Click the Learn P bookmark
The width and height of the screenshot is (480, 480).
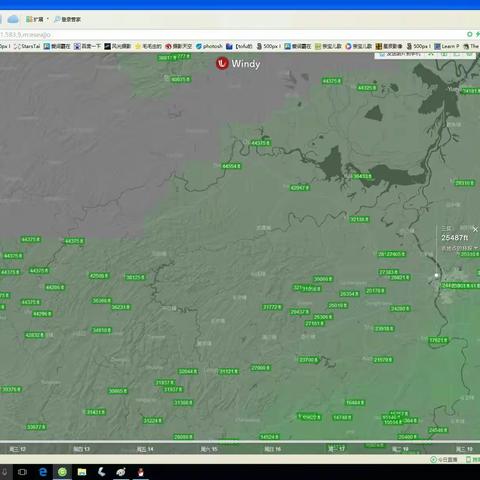[447, 46]
